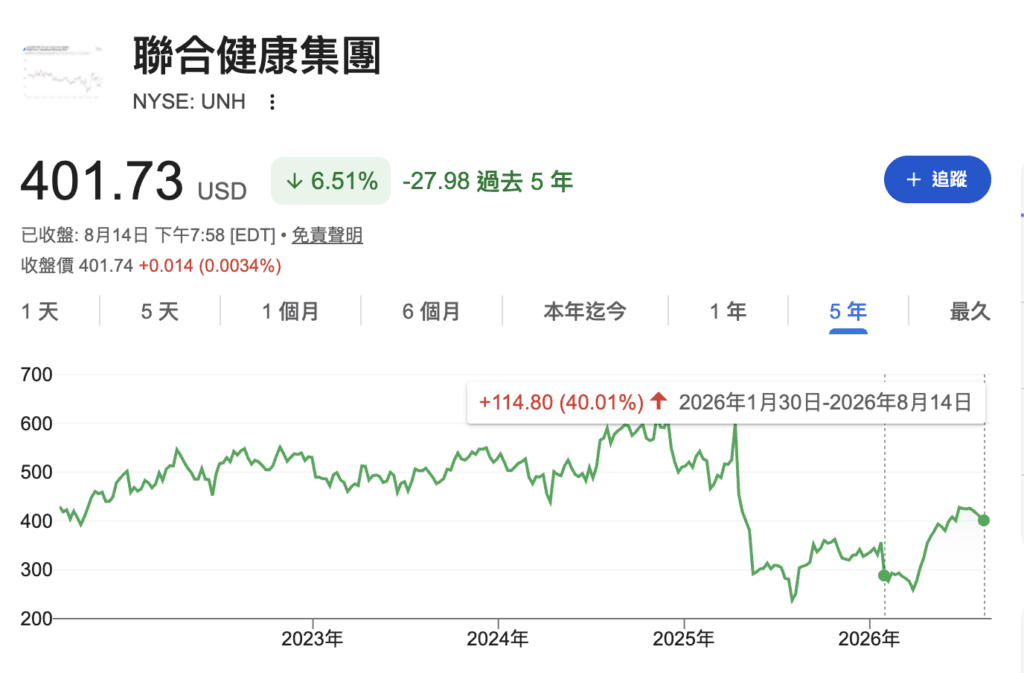This screenshot has width=1024, height=673.
Task: Click the 200 y-axis label
Action: coord(37,618)
